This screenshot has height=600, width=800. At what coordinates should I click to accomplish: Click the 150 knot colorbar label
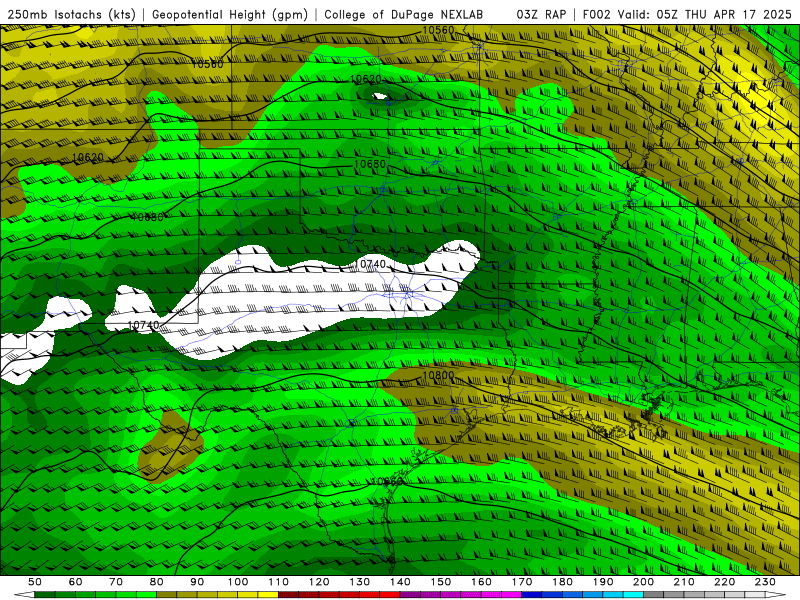tap(441, 582)
